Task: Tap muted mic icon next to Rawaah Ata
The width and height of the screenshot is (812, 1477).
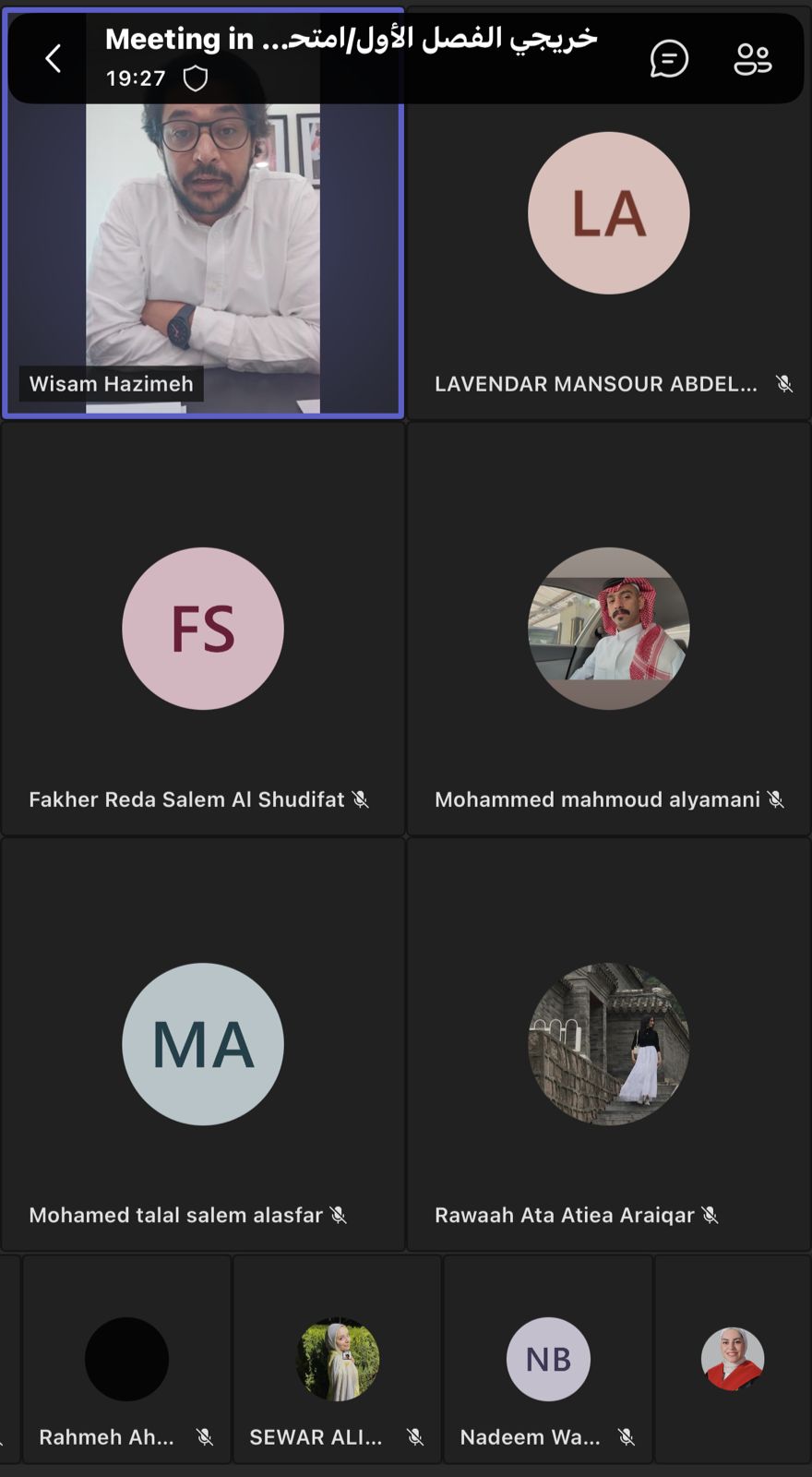Action: (x=710, y=1215)
